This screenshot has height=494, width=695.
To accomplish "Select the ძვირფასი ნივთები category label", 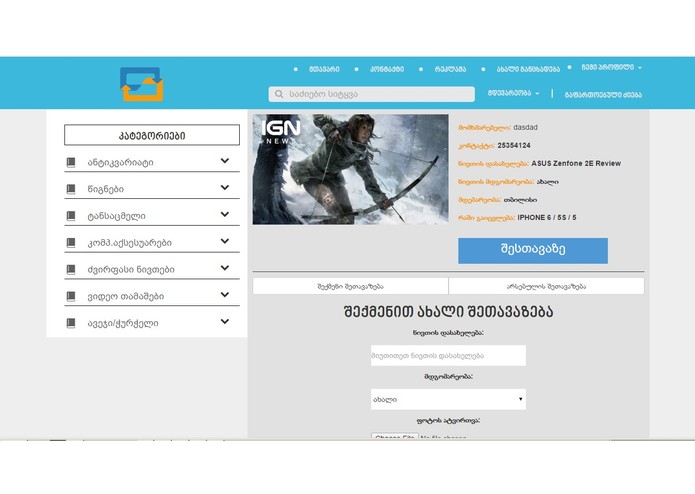I will click(x=131, y=269).
